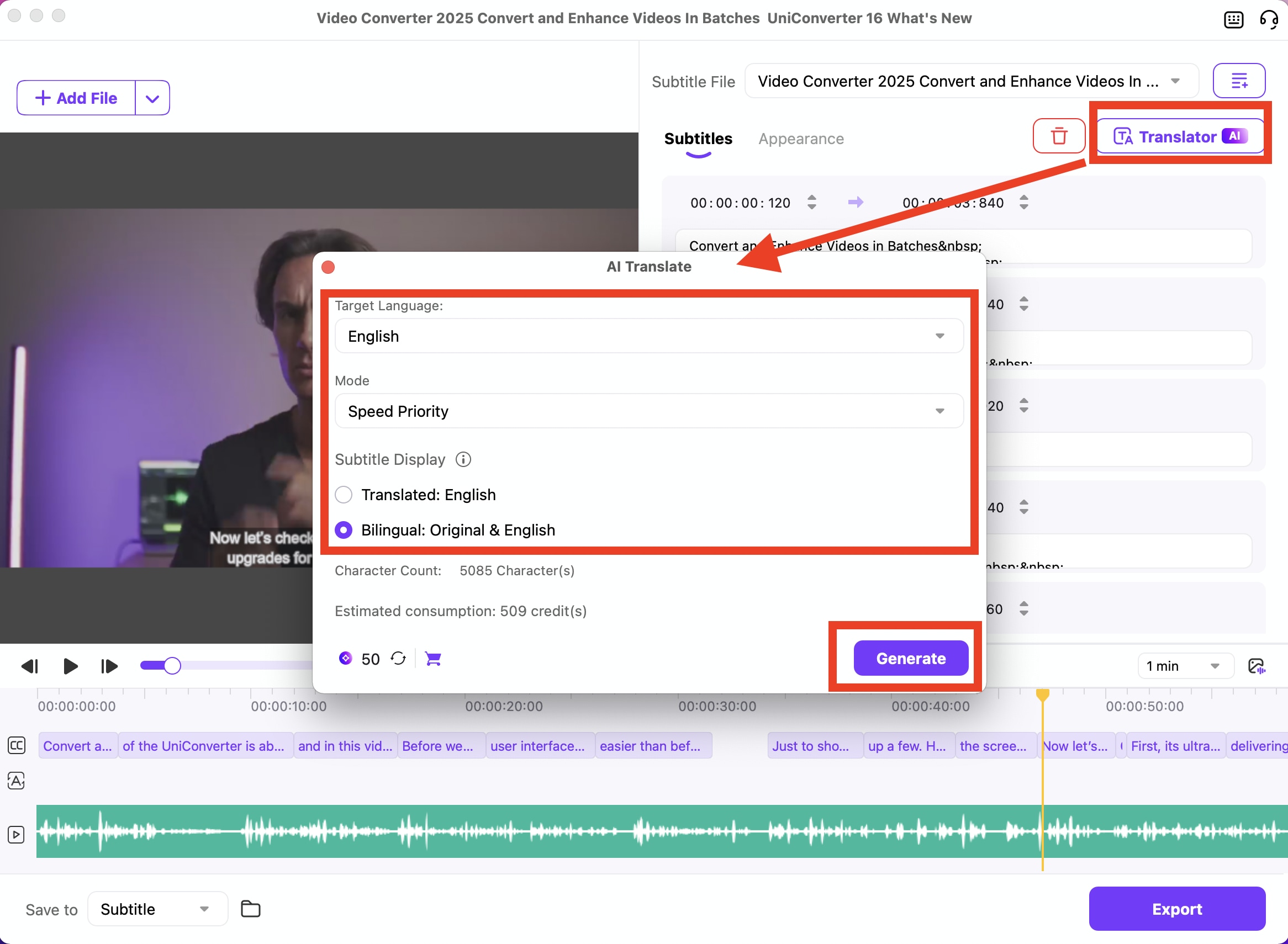Click the add subtitle list icon near Subtitle File

pos(1239,81)
